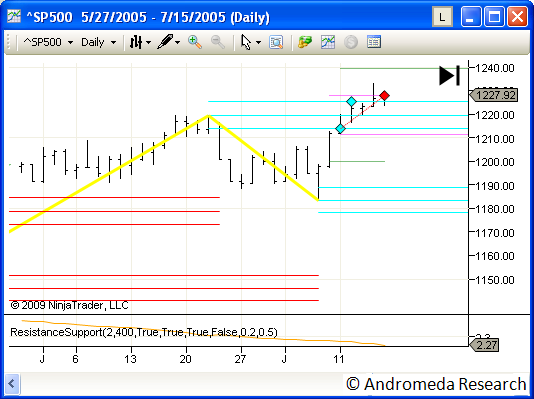Viewport: 534px width, 399px height.
Task: Click the scroll left arrow button
Action: tap(12, 384)
